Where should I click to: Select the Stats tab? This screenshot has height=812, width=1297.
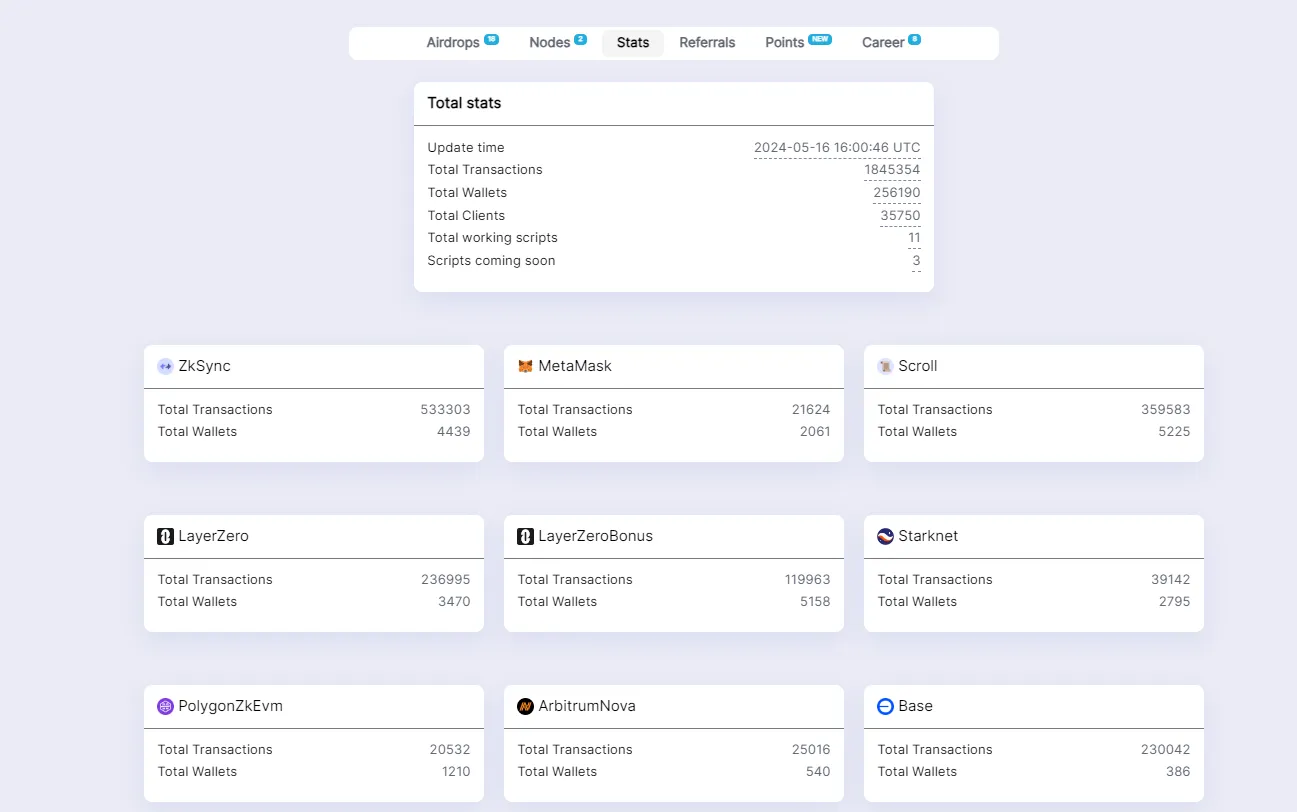click(x=633, y=43)
